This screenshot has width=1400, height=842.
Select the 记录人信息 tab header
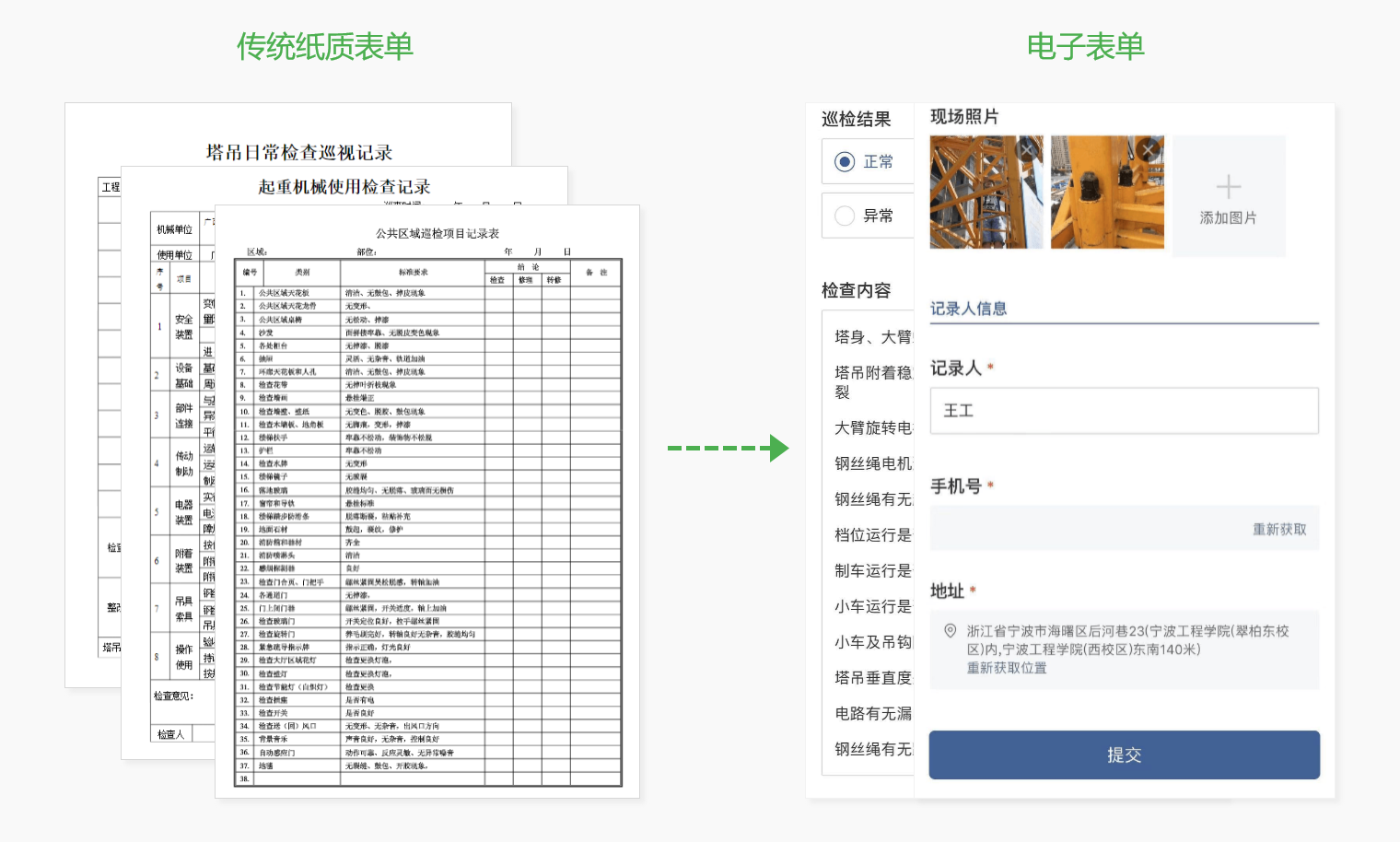[x=968, y=309]
